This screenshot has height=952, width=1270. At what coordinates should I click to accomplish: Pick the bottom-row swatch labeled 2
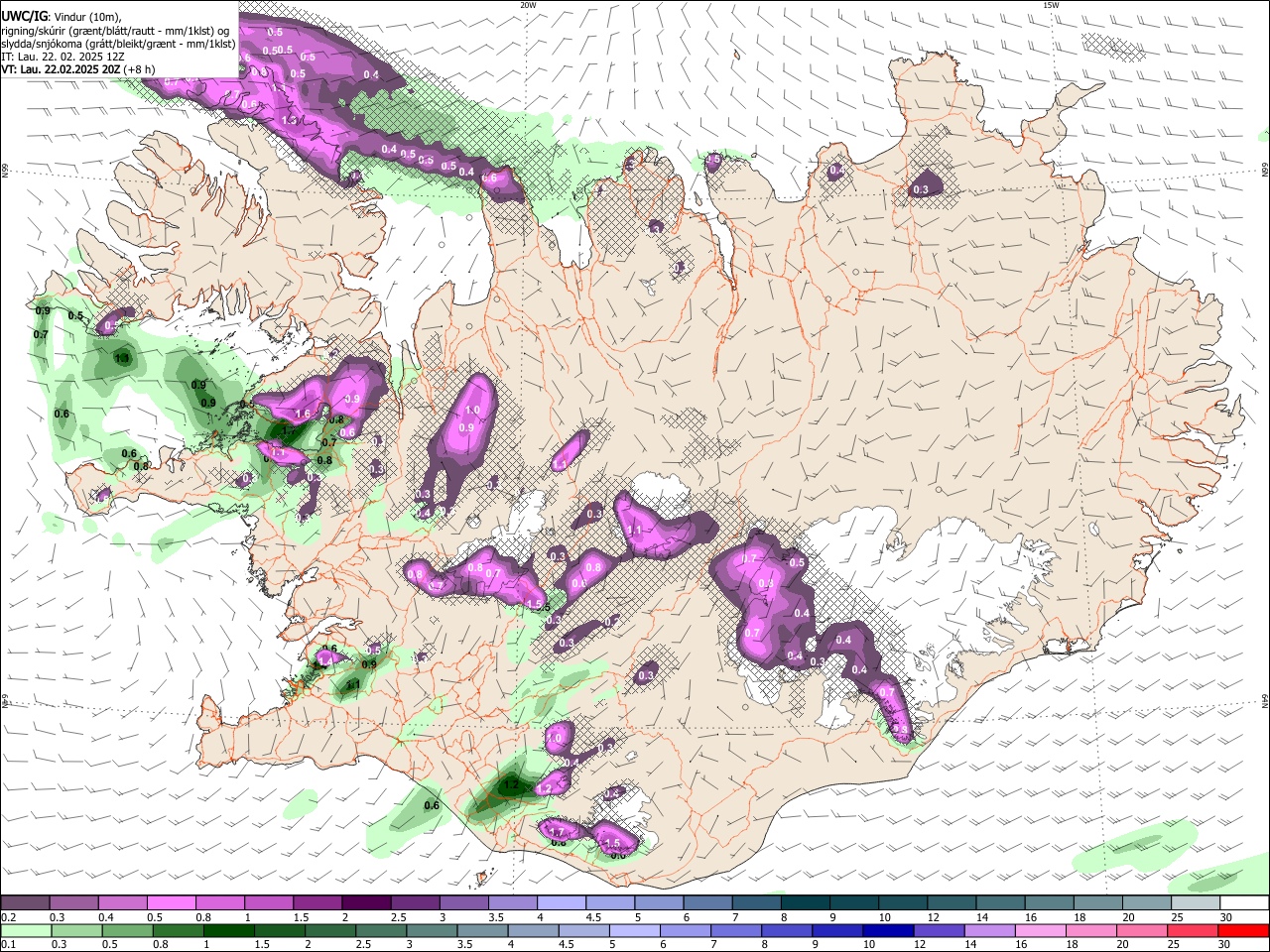[330, 930]
